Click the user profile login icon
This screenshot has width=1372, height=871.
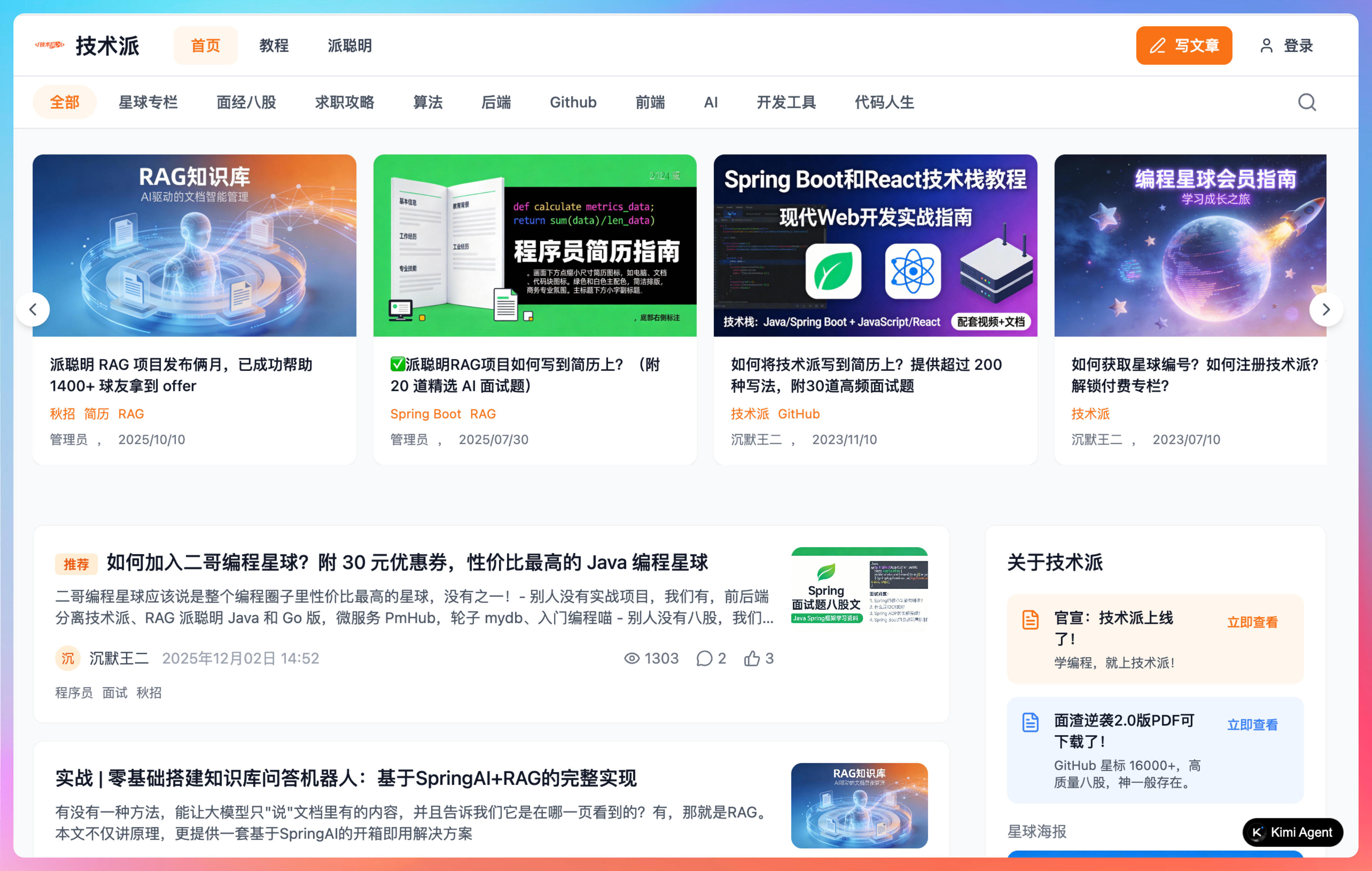click(1266, 46)
